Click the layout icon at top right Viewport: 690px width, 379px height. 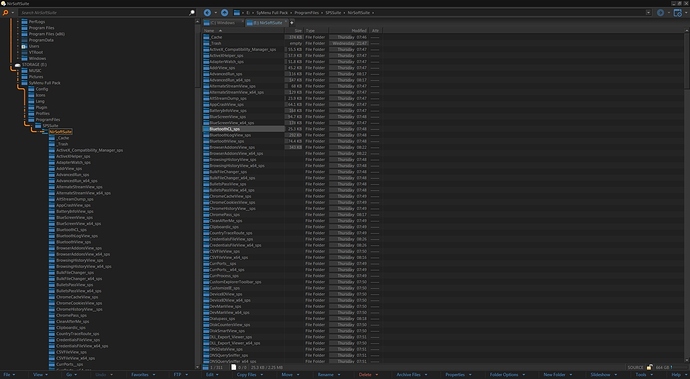pyautogui.click(x=678, y=13)
